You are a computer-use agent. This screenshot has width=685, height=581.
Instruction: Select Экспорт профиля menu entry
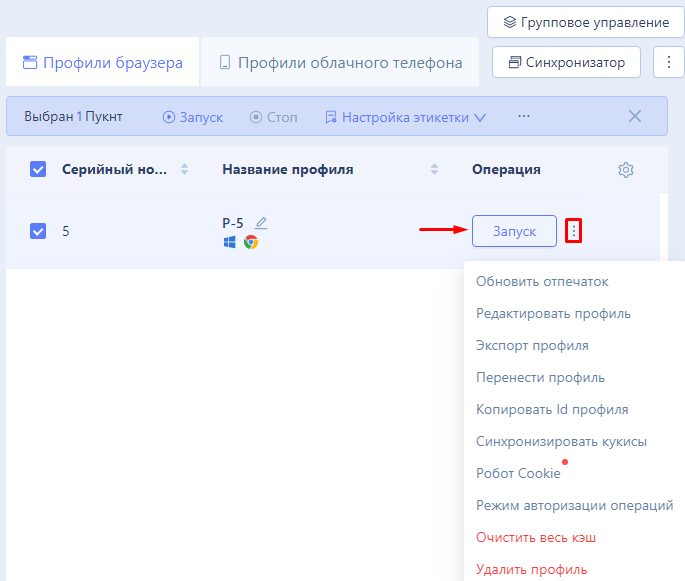coord(532,346)
